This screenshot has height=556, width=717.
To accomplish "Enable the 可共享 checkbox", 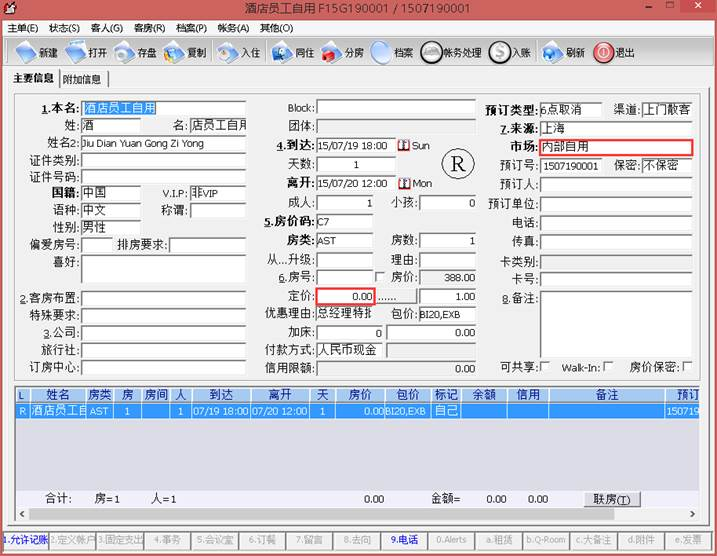I will (x=545, y=367).
